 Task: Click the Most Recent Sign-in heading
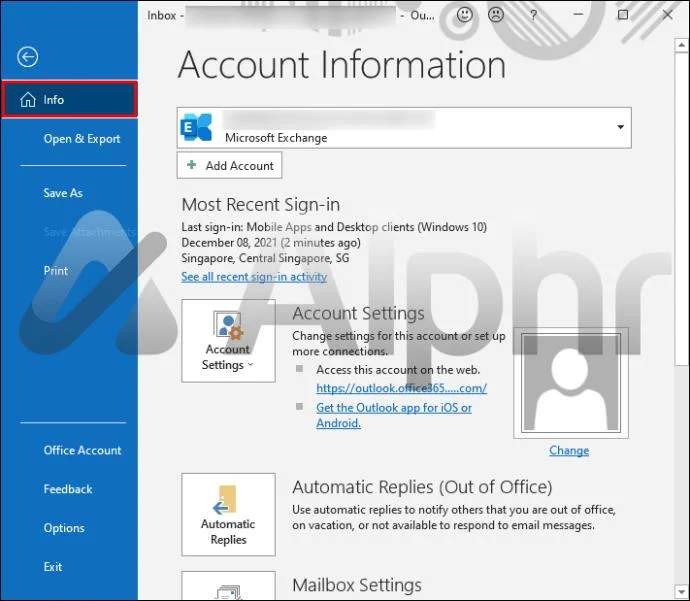click(x=261, y=205)
